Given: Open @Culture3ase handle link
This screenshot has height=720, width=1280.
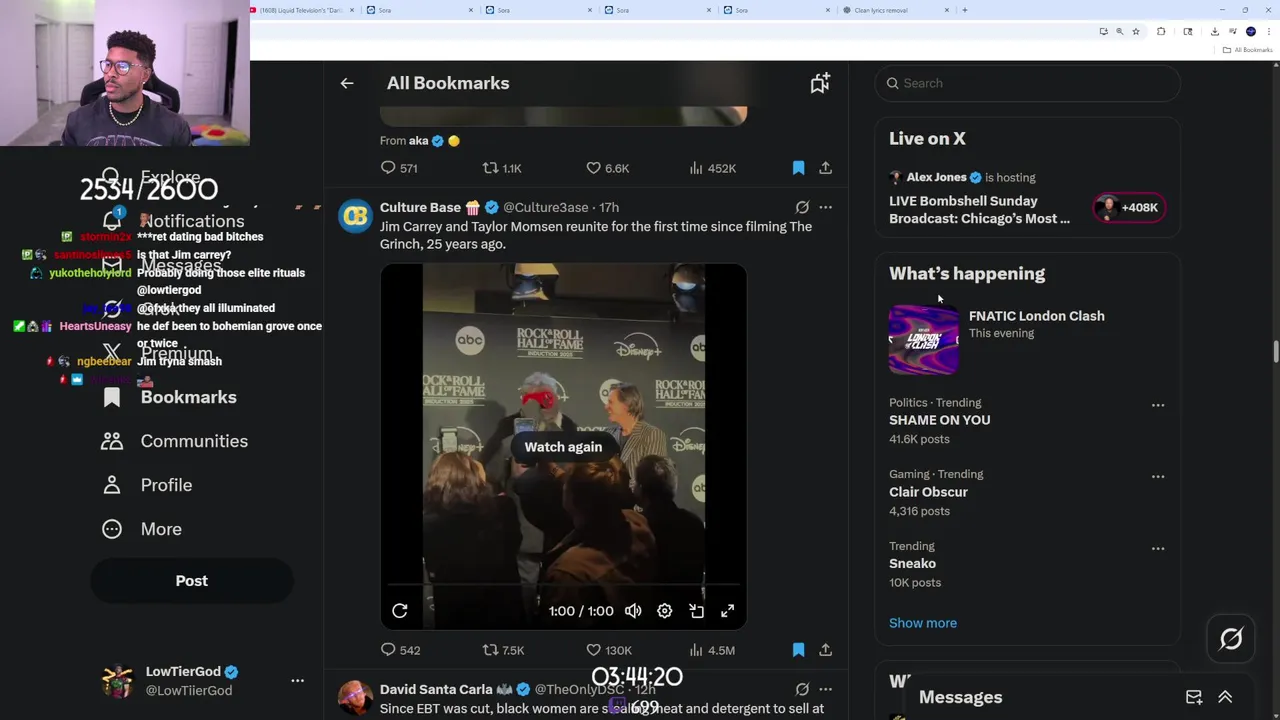Looking at the screenshot, I should (x=545, y=207).
